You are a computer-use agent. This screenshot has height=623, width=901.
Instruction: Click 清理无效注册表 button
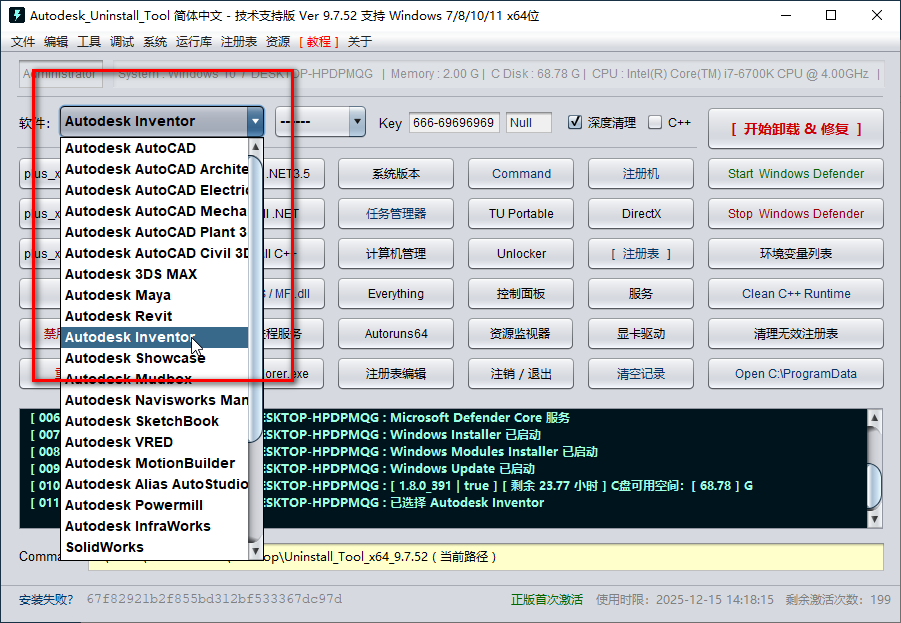tap(795, 333)
